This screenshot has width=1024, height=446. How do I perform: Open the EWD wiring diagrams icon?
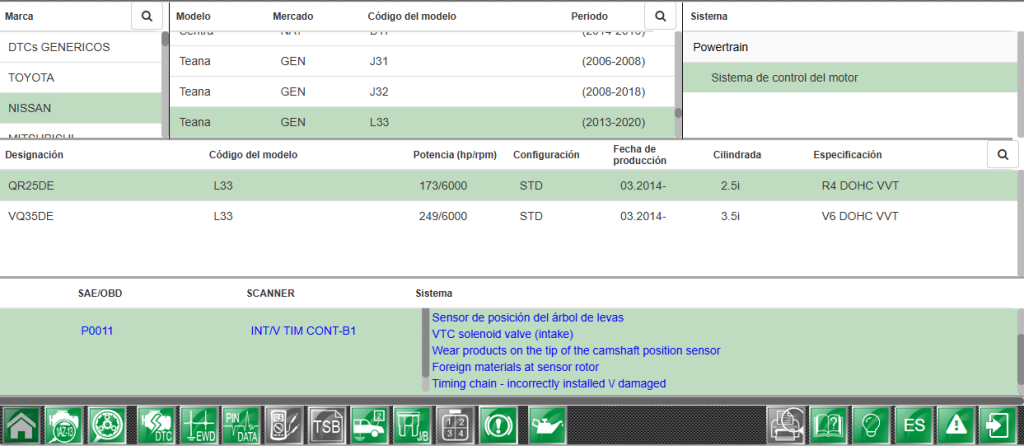[199, 425]
